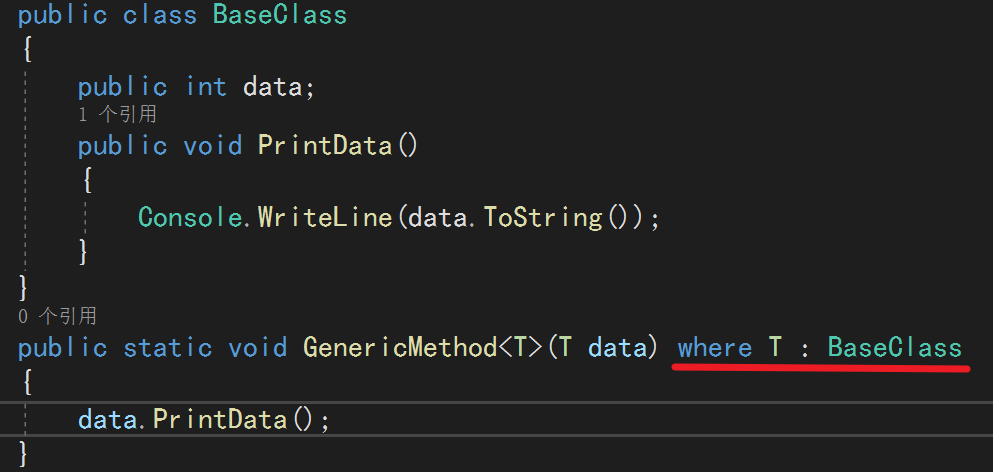Click the WriteLine method call

click(326, 216)
